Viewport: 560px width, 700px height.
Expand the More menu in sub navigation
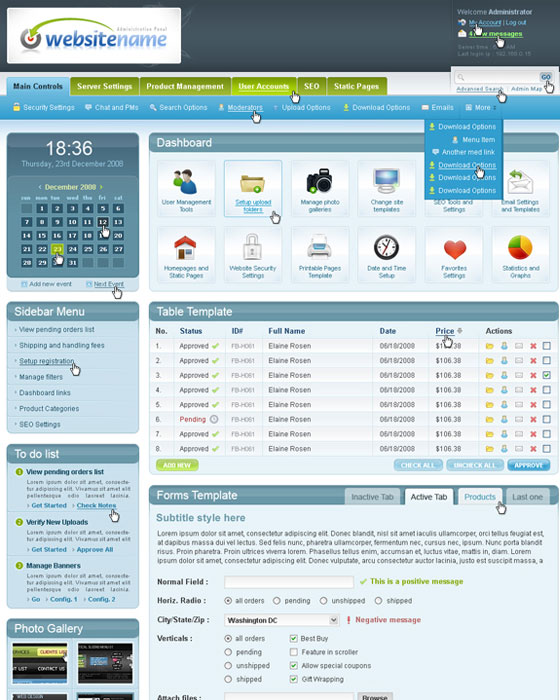480,108
